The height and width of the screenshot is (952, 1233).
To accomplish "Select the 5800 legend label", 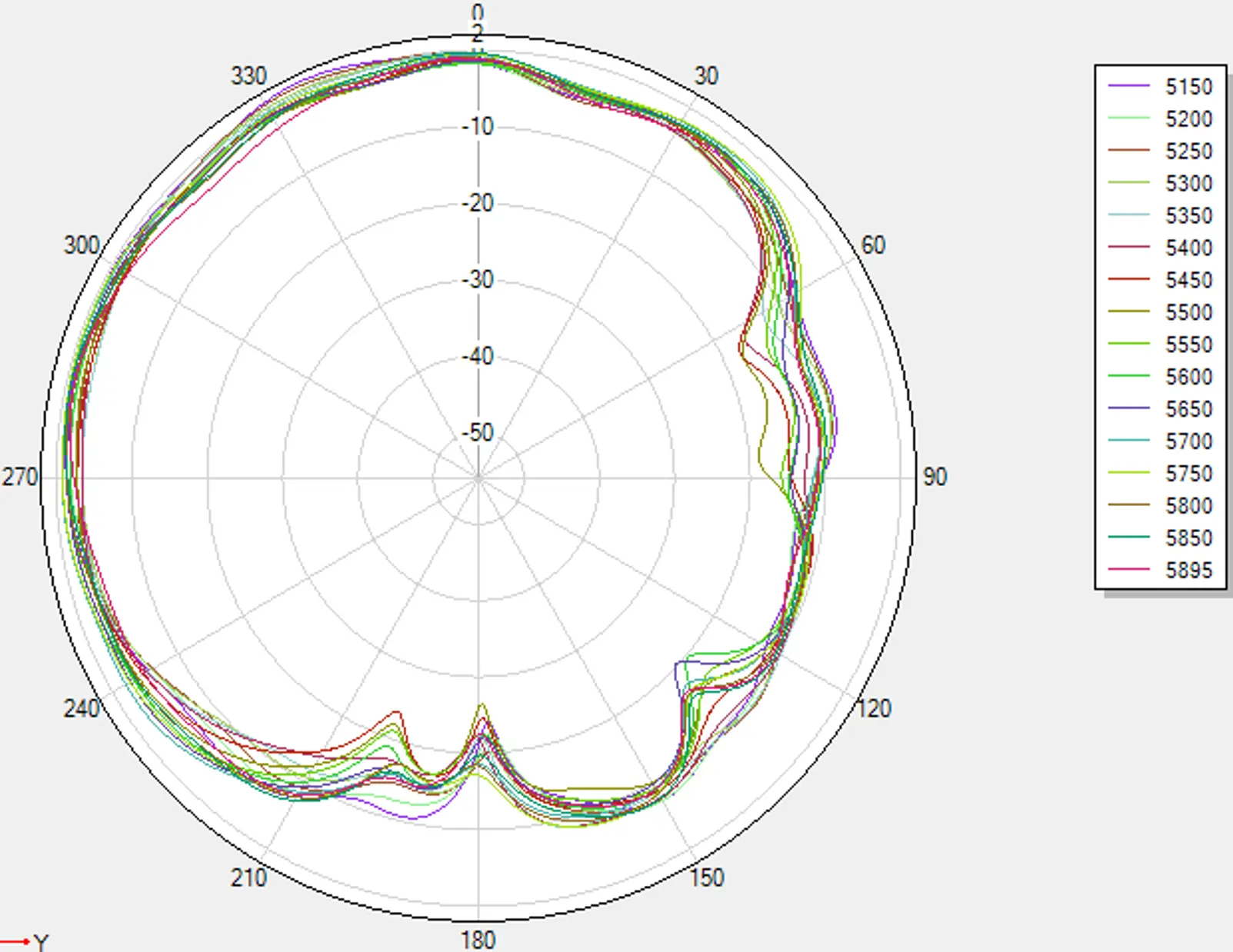I will click(x=1188, y=506).
